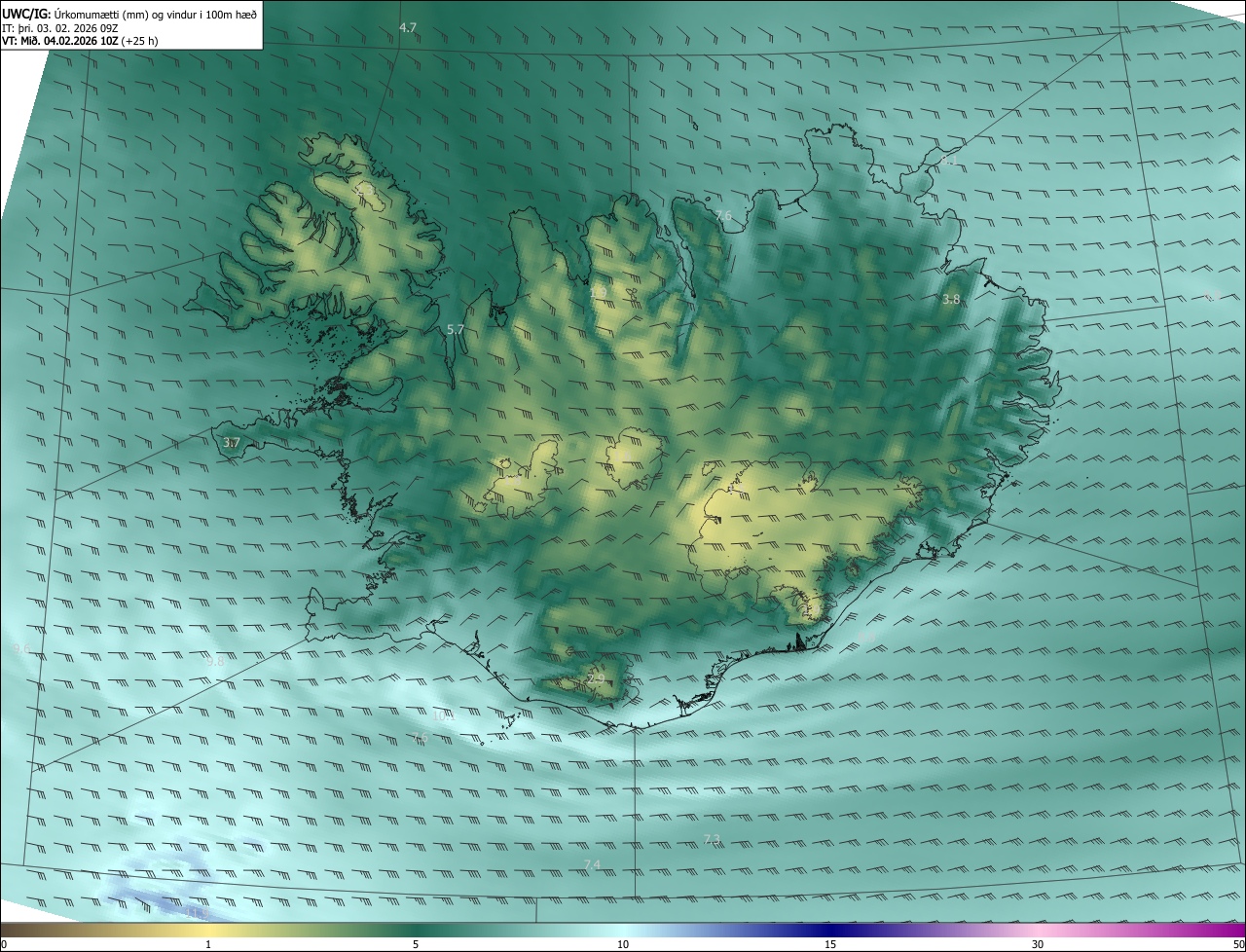Click the colour bar tick label 50

click(x=1238, y=944)
